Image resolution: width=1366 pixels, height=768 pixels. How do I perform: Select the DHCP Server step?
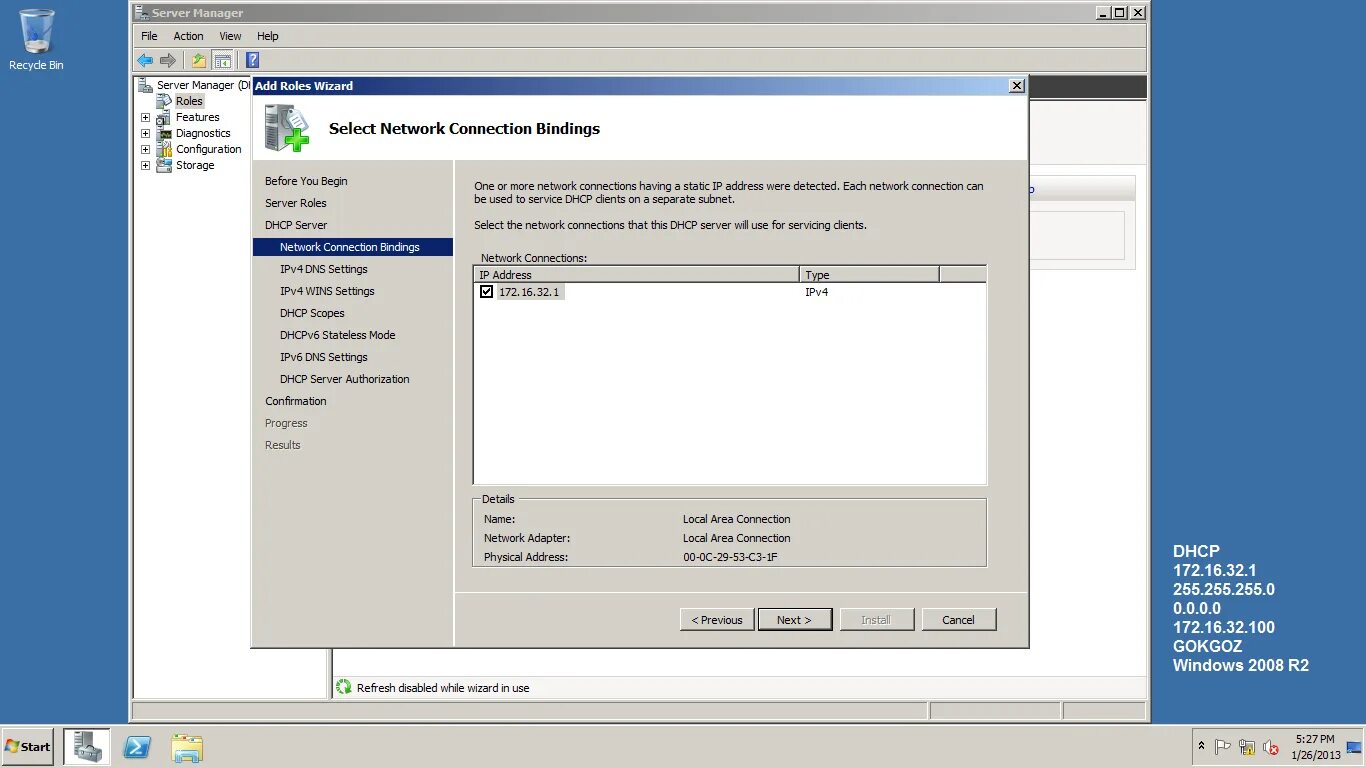click(296, 225)
